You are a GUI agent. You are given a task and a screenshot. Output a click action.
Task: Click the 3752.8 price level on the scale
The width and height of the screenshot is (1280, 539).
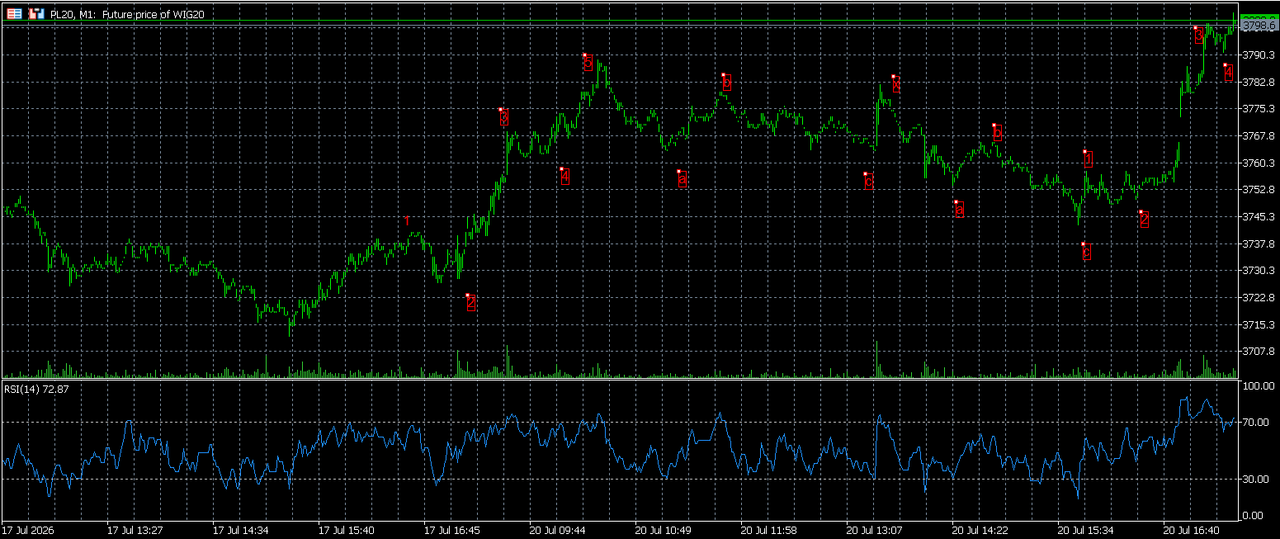[x=1257, y=190]
